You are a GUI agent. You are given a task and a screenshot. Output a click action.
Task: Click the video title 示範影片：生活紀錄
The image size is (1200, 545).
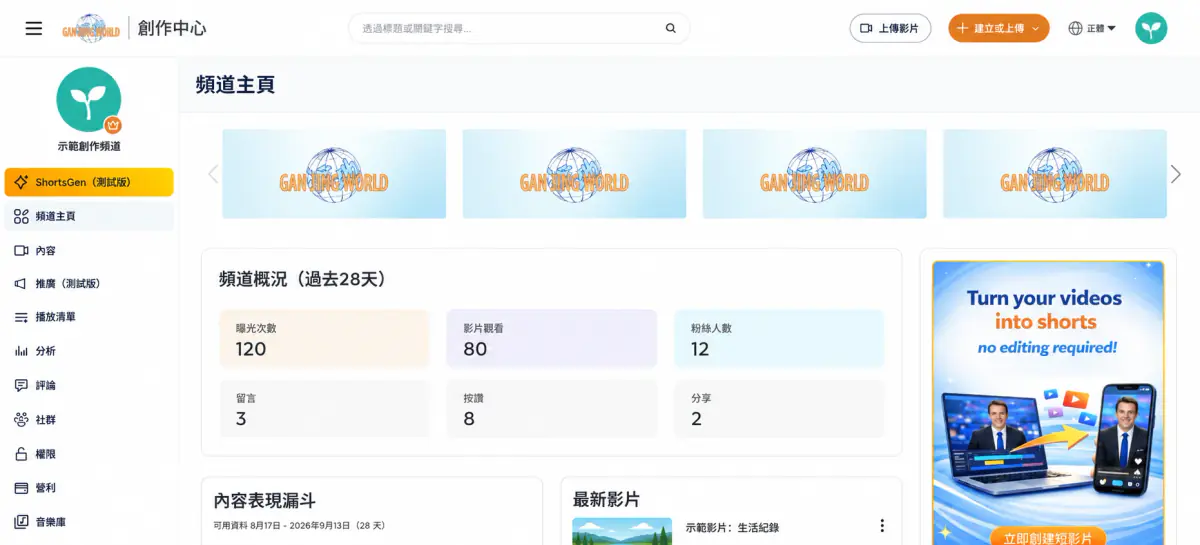click(x=732, y=528)
